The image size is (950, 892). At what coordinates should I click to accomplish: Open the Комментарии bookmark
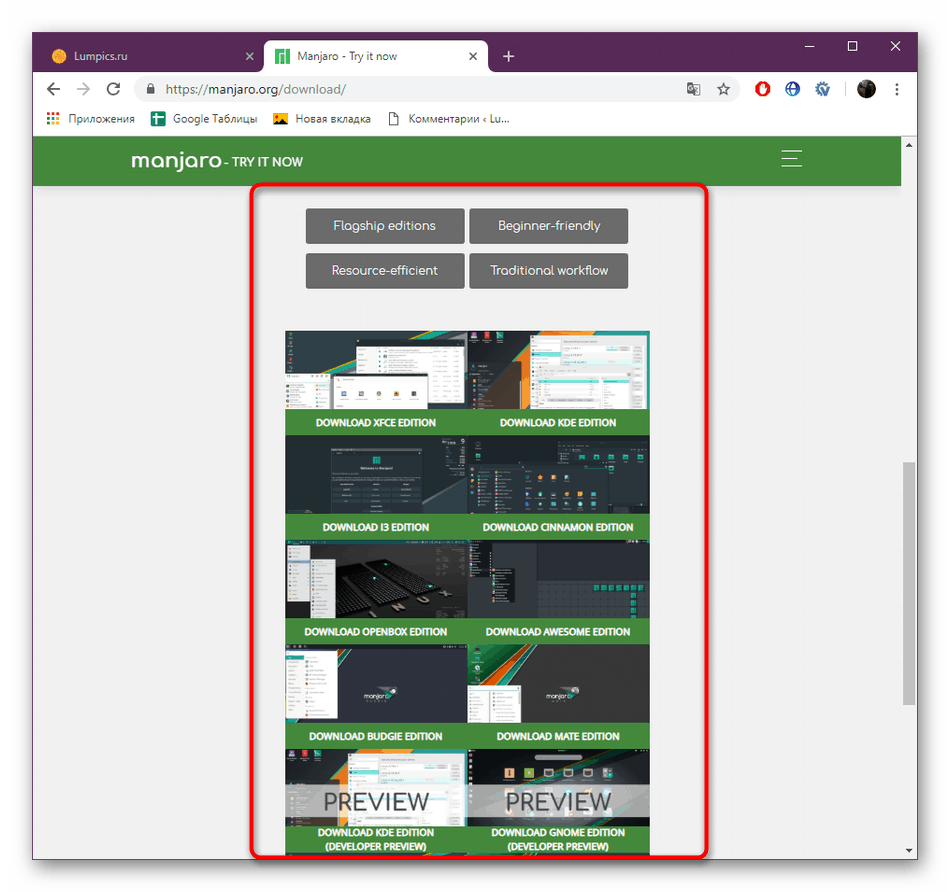[449, 119]
